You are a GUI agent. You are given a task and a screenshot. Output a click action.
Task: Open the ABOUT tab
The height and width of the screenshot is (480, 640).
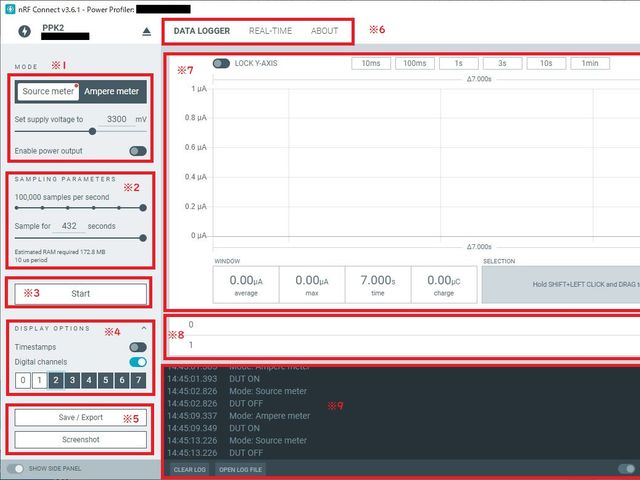tap(324, 31)
